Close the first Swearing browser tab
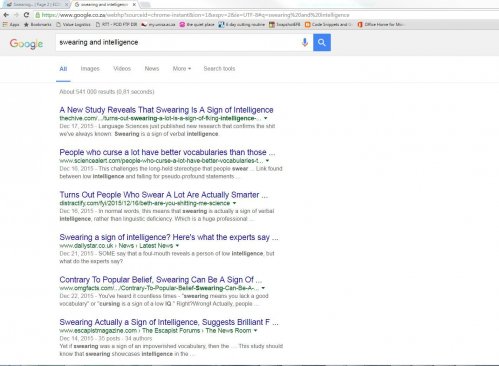Viewport: 499px width, 366px height. (66, 5)
